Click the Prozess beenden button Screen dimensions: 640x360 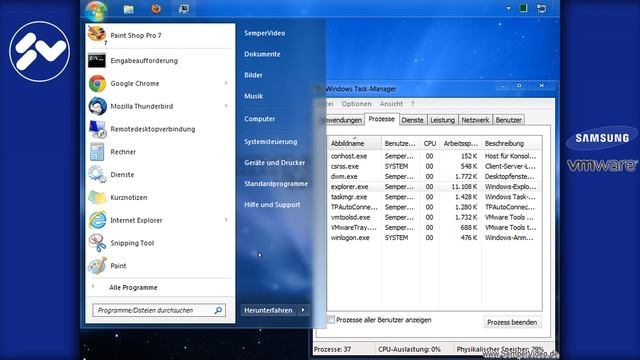tap(512, 322)
